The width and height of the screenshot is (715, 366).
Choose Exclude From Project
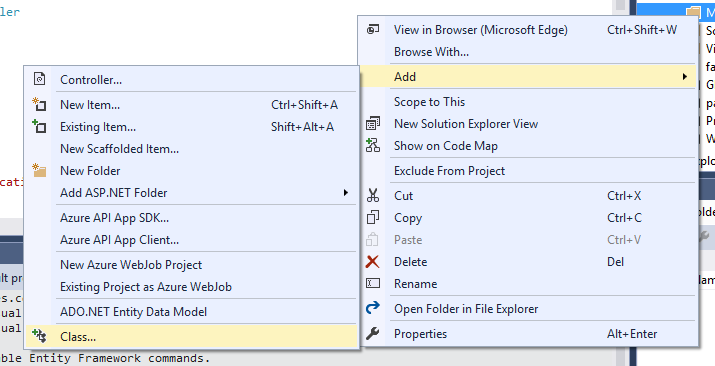click(x=450, y=171)
